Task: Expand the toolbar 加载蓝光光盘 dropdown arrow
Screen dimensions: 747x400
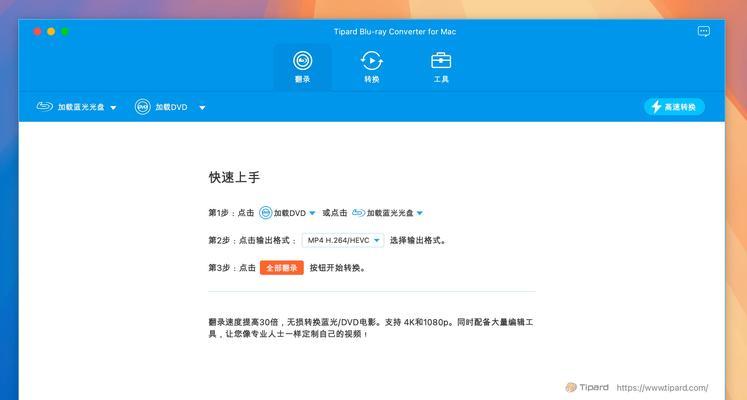Action: (113, 108)
